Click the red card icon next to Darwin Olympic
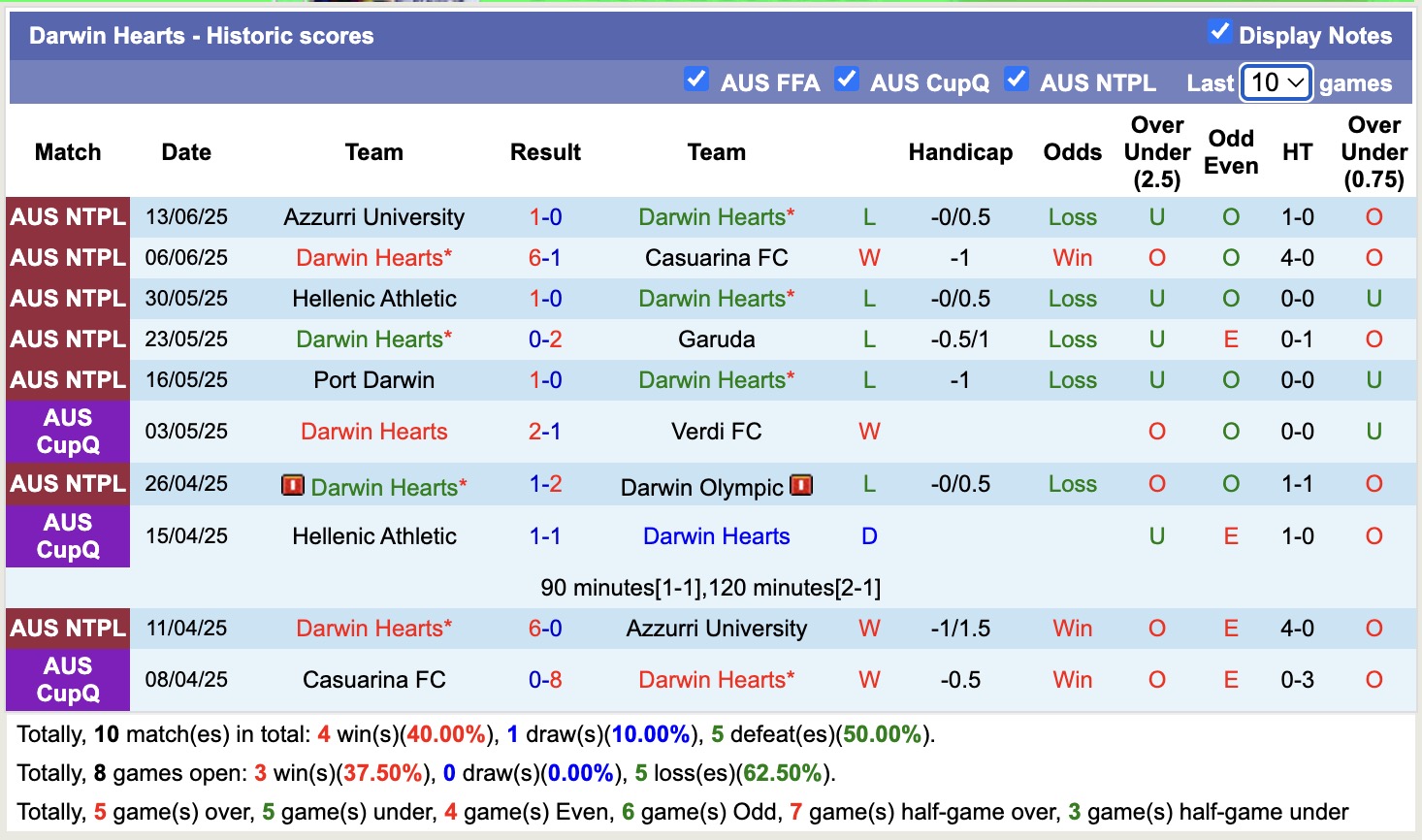1422x840 pixels. (801, 486)
